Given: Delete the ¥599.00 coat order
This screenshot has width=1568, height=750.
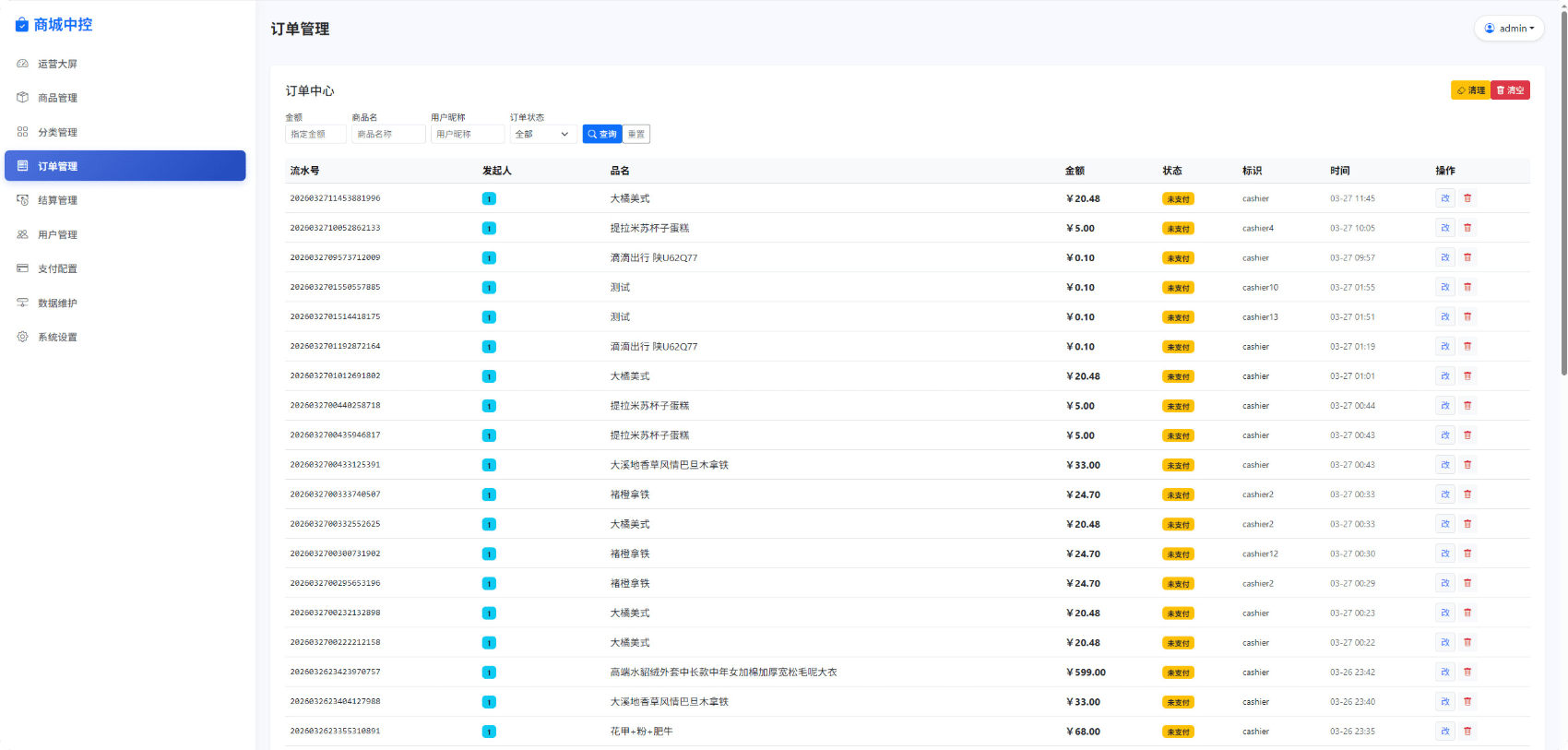Looking at the screenshot, I should (x=1467, y=672).
